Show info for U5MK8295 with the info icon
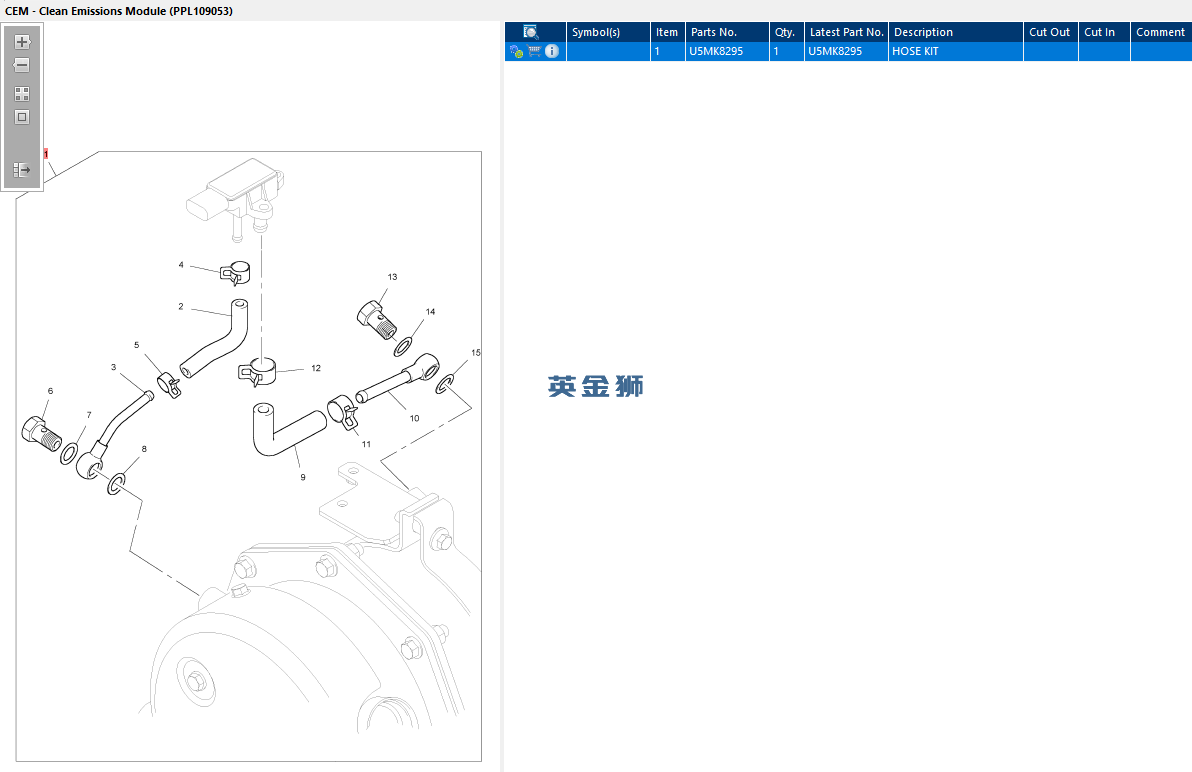 pyautogui.click(x=552, y=51)
